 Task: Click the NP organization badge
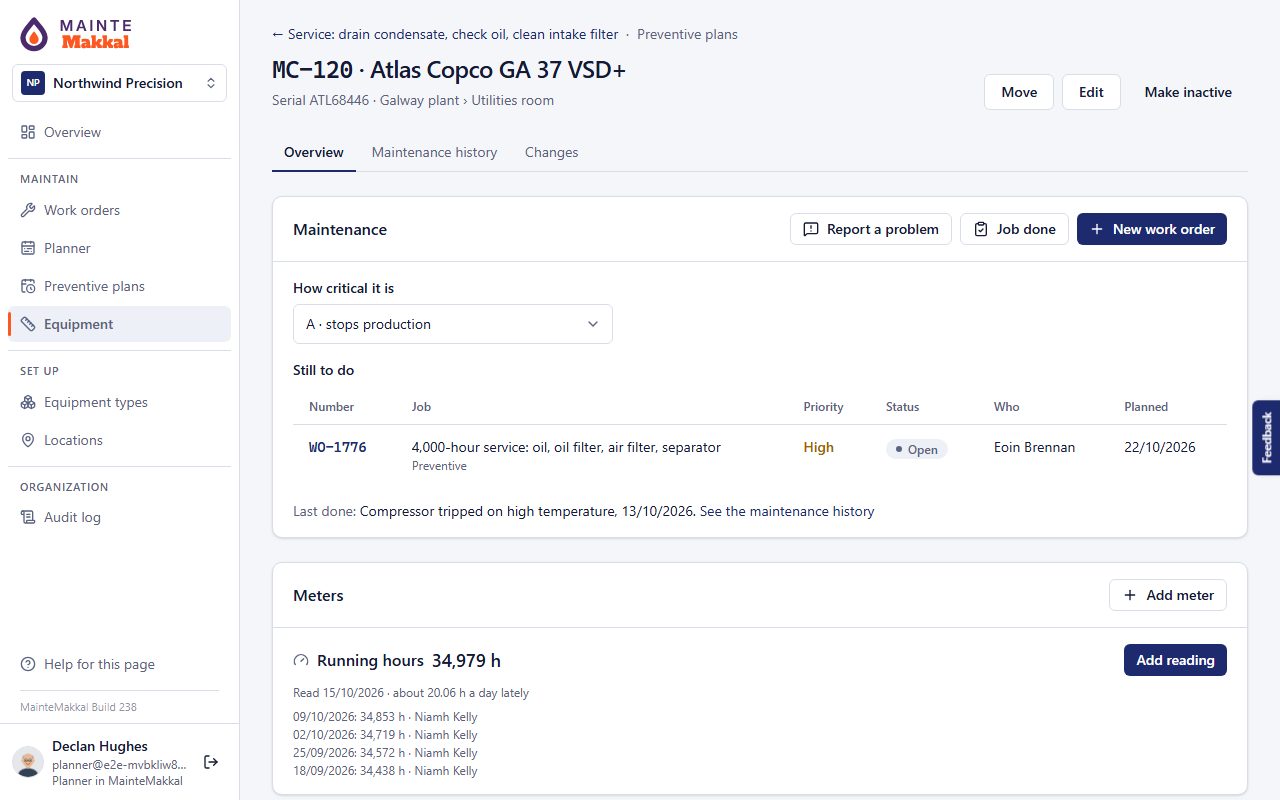coord(33,83)
